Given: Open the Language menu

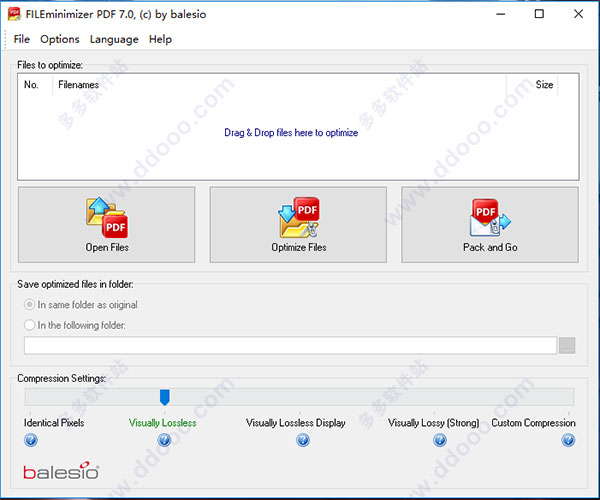Looking at the screenshot, I should coord(114,39).
